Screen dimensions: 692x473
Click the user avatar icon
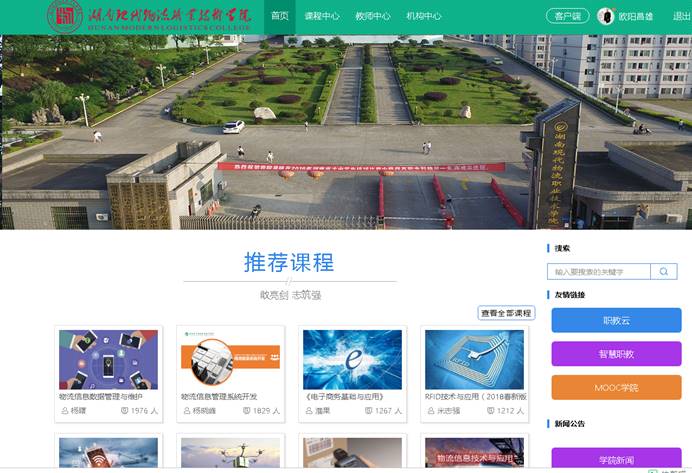(606, 16)
